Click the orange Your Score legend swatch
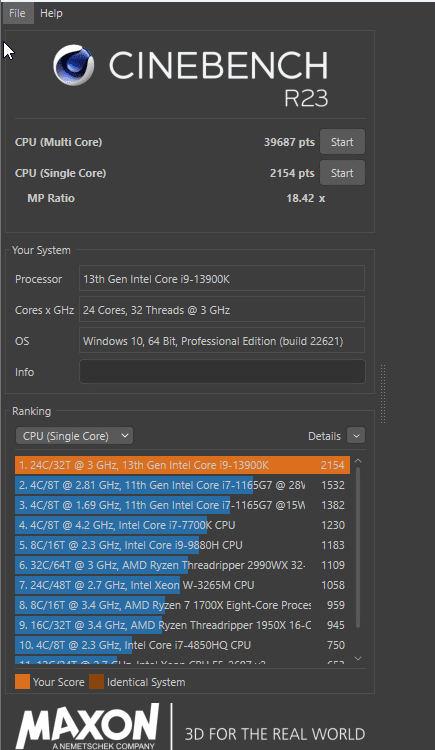This screenshot has width=435, height=750. coord(22,682)
